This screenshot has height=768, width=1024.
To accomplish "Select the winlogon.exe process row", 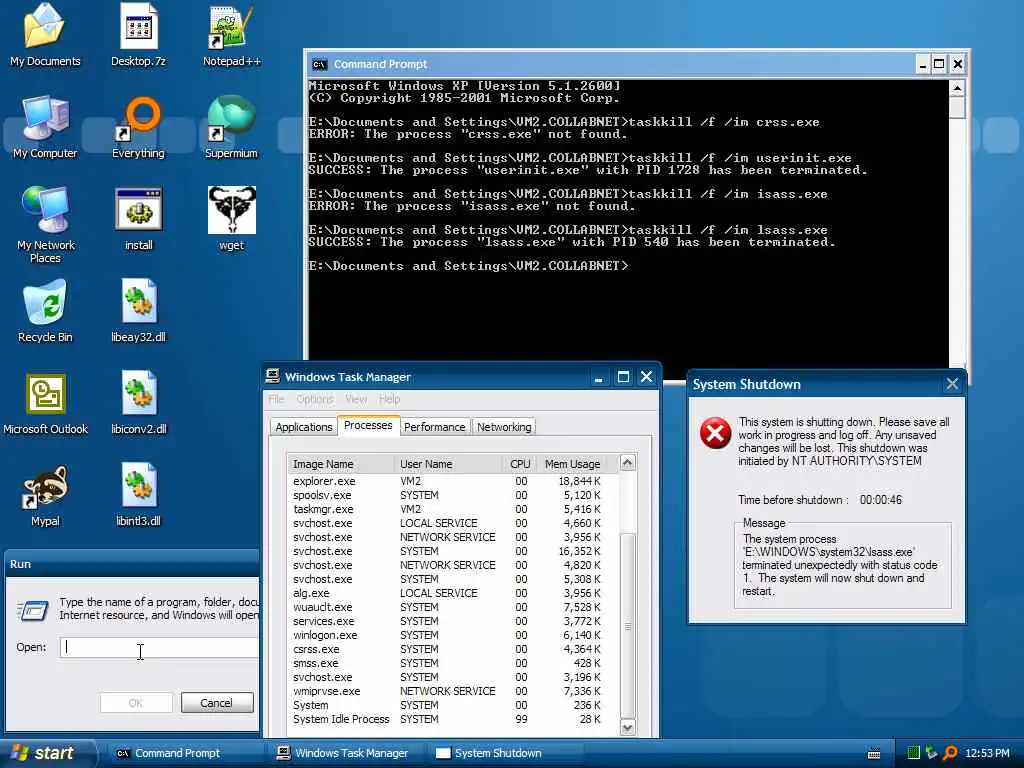I will click(453, 635).
